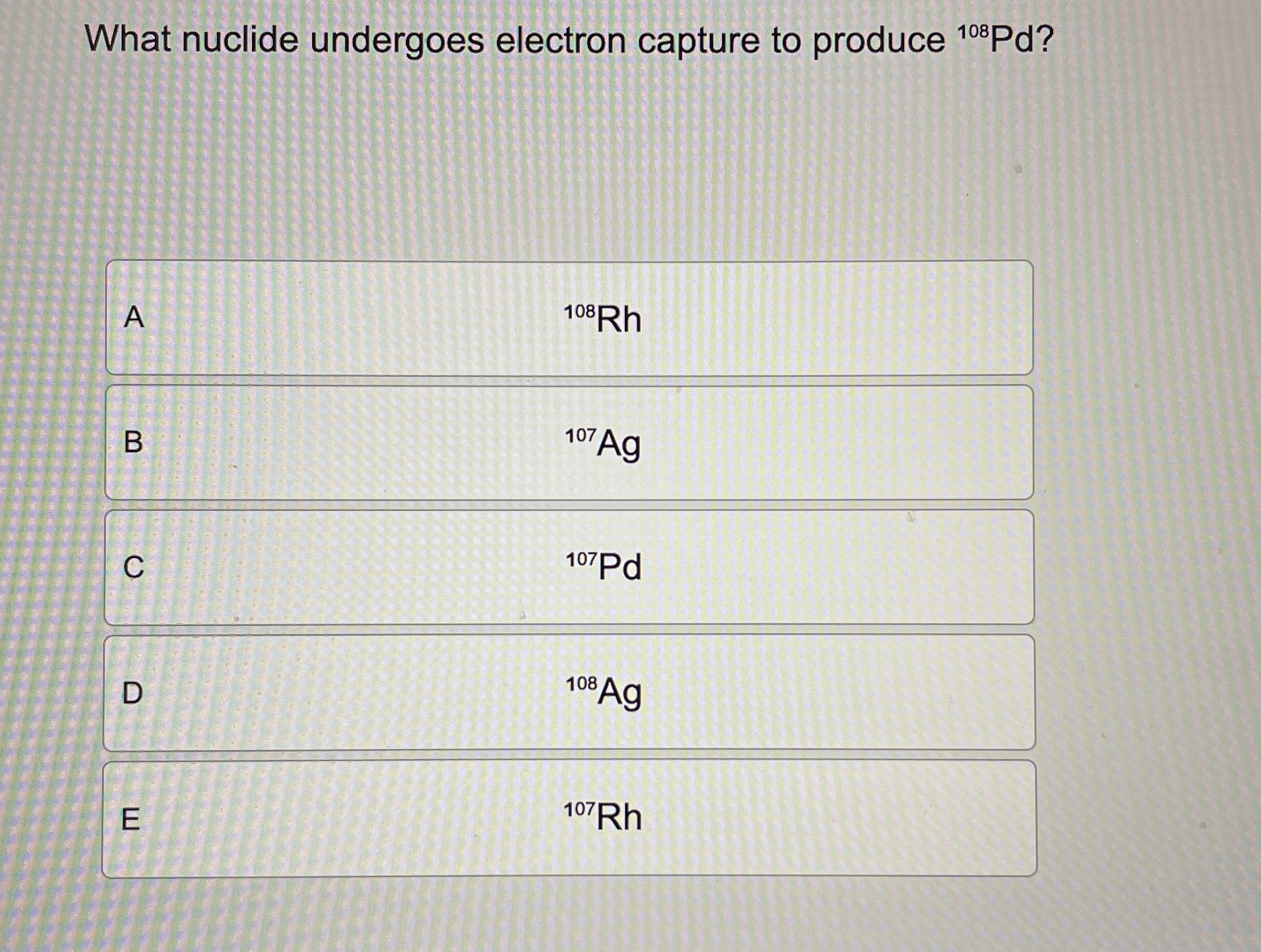
Task: Select answer option A 108Rh
Action: coord(569,318)
